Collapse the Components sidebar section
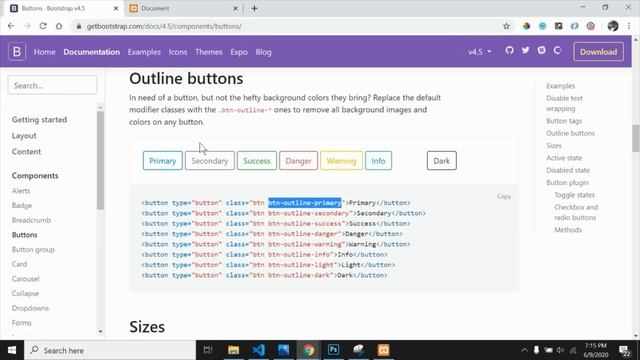640x360 pixels. tap(35, 176)
